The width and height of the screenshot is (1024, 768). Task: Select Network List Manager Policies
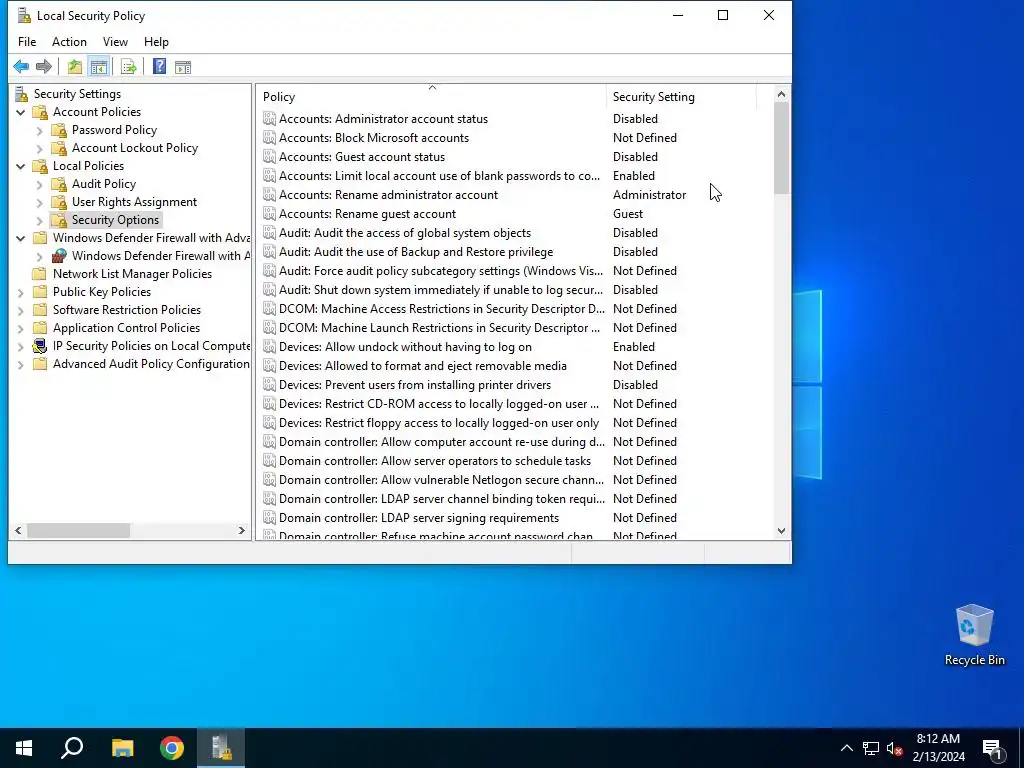[x=132, y=274]
